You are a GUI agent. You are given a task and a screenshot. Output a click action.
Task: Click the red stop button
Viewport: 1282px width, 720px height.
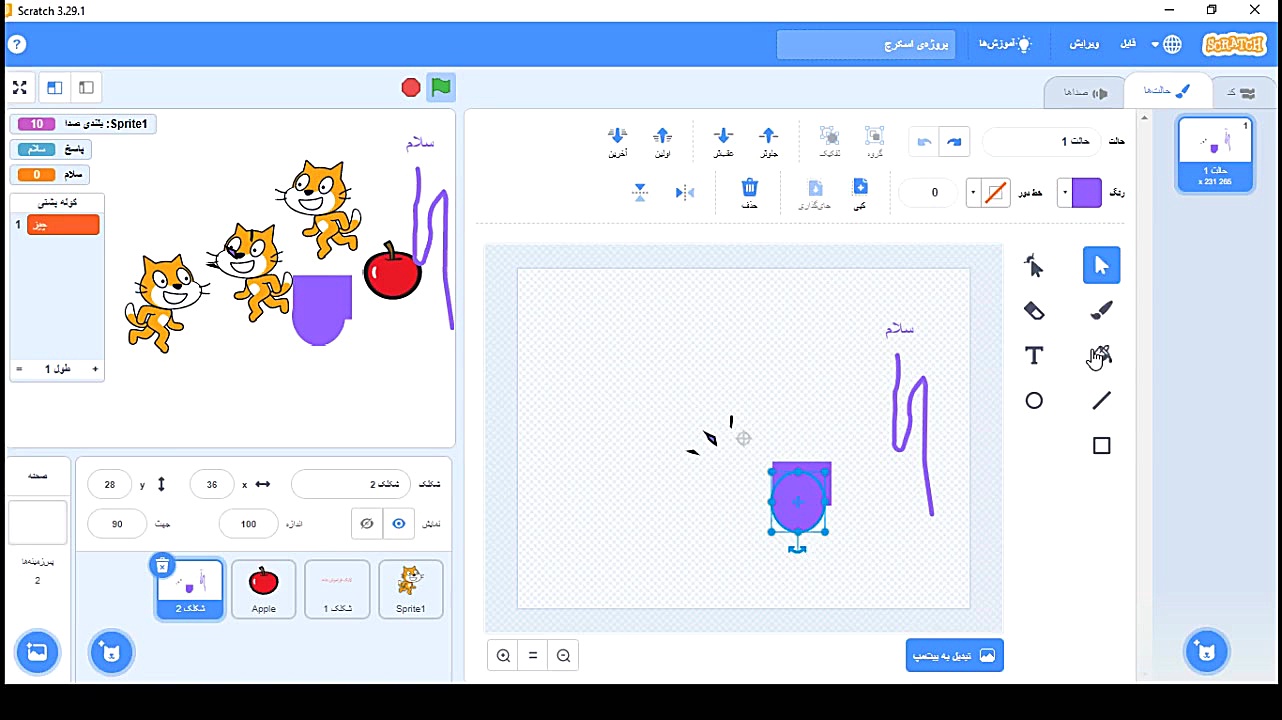click(x=410, y=88)
